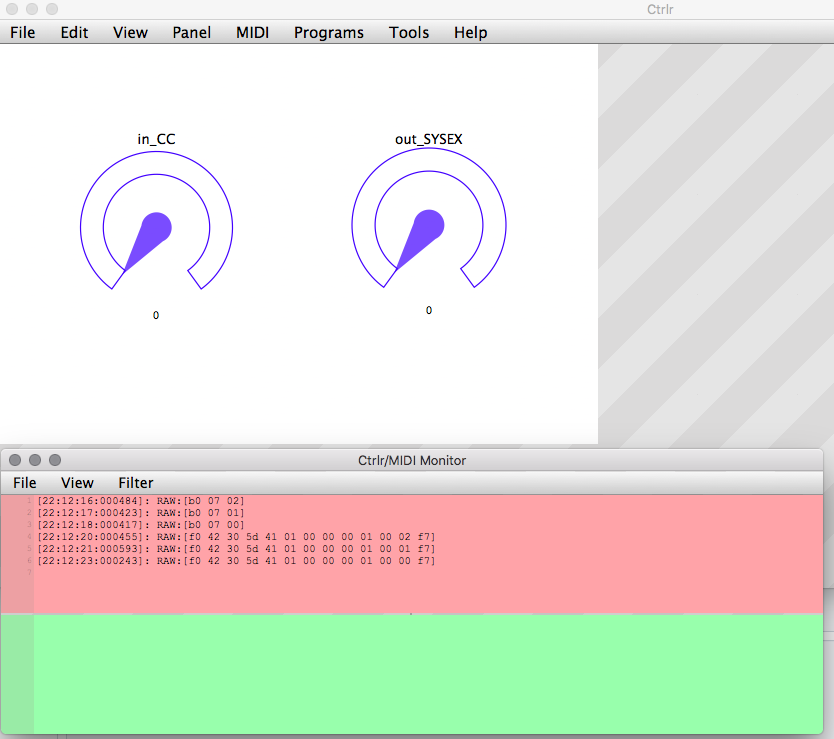Open the Programs menu
The image size is (834, 739).
[x=328, y=32]
